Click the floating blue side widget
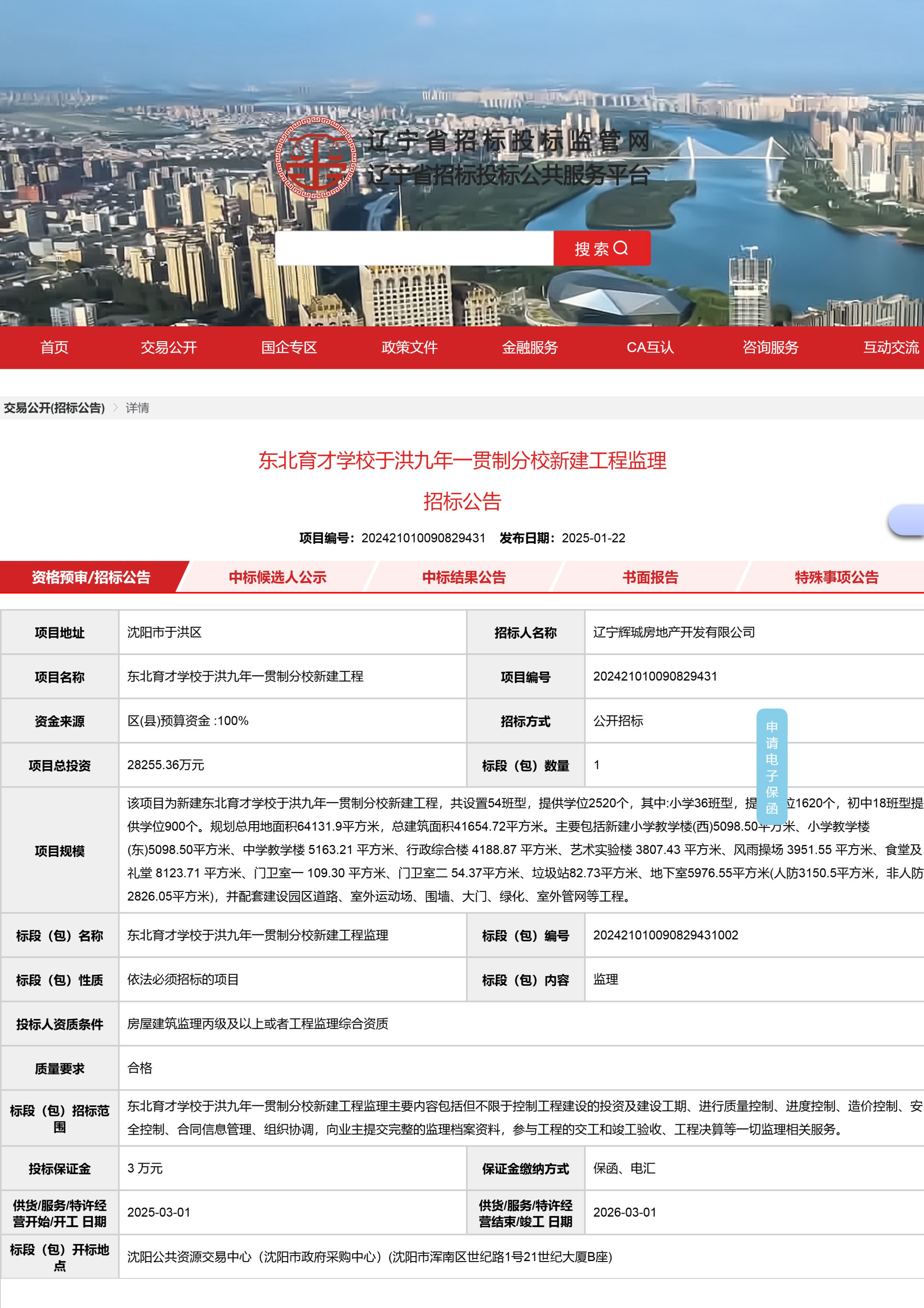The height and width of the screenshot is (1308, 924). (907, 520)
